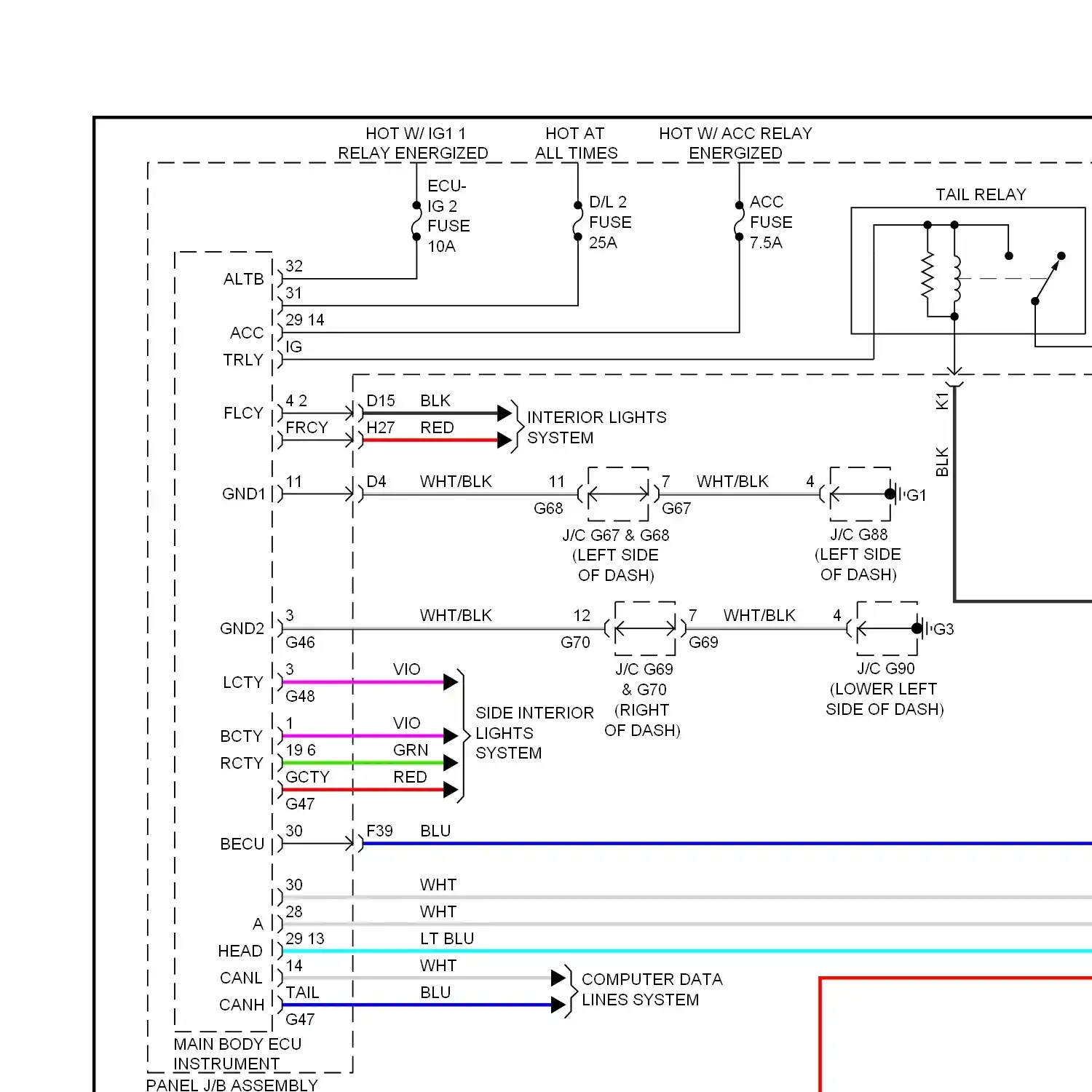The width and height of the screenshot is (1092, 1092).
Task: Click the 'CANH' terminal label
Action: click(x=242, y=1005)
